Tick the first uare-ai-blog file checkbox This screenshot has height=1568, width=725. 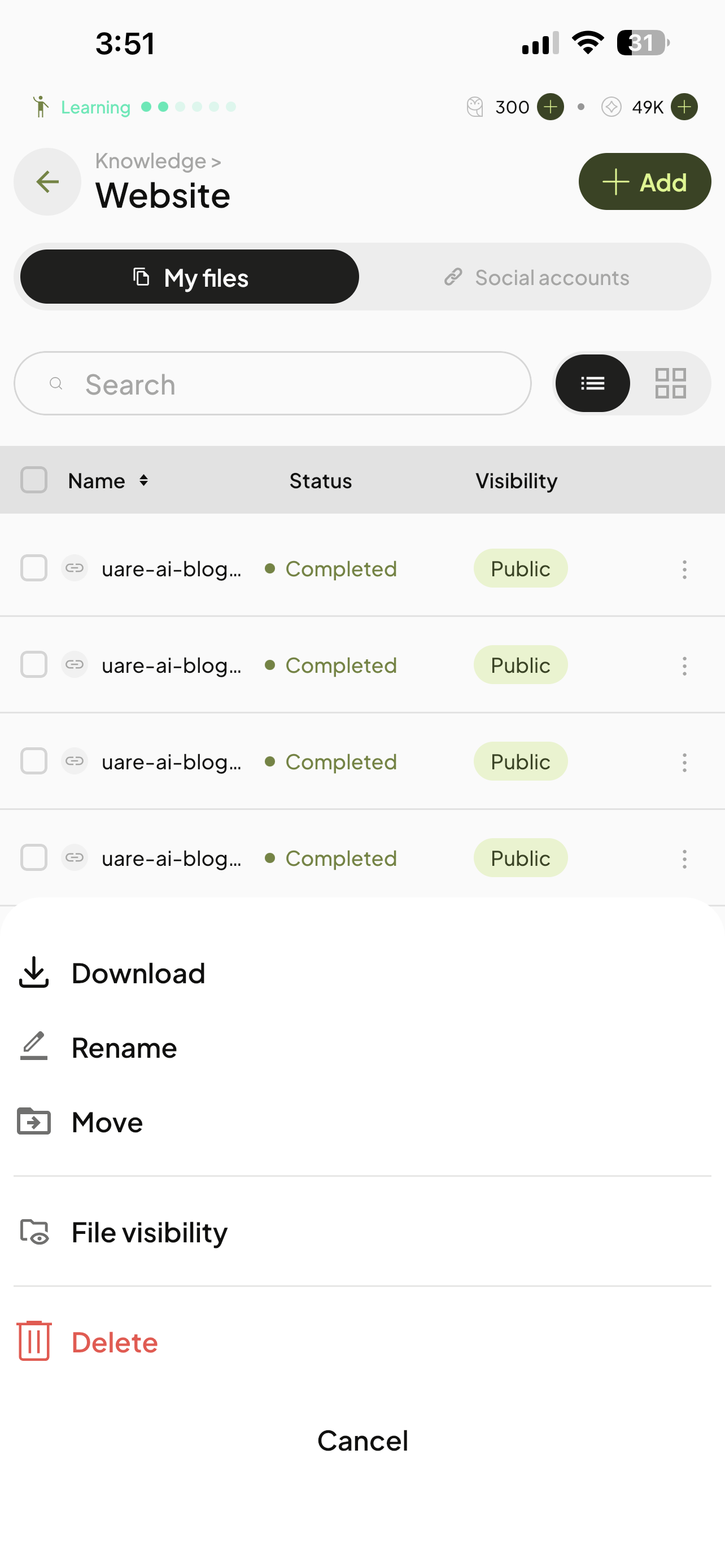pyautogui.click(x=34, y=568)
